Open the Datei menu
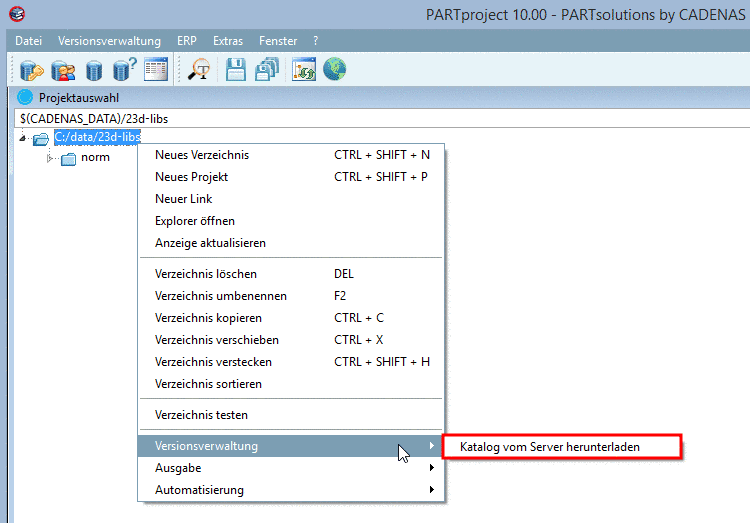Image resolution: width=750 pixels, height=523 pixels. pos(29,41)
